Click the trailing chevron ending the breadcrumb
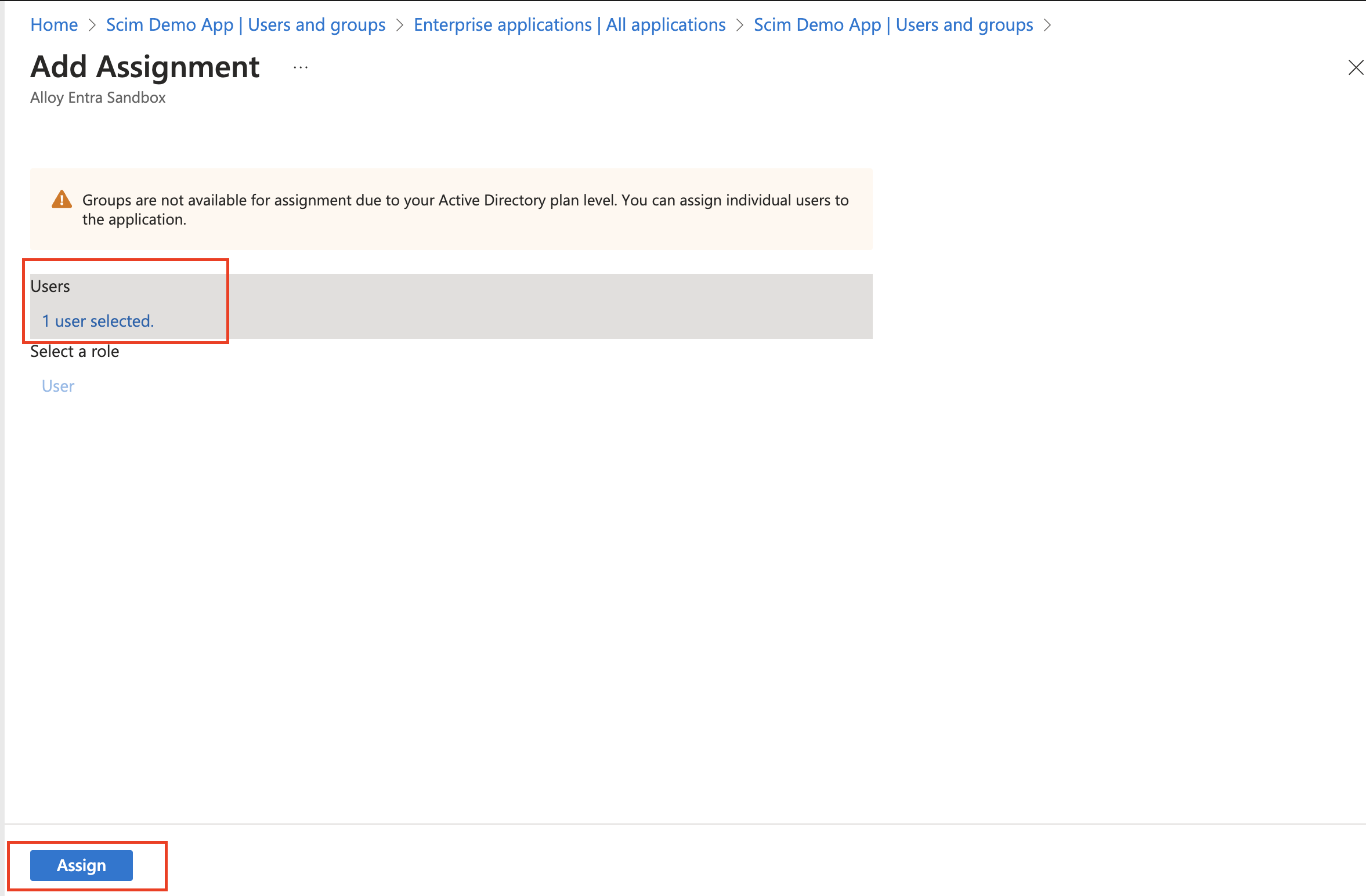 [1047, 25]
